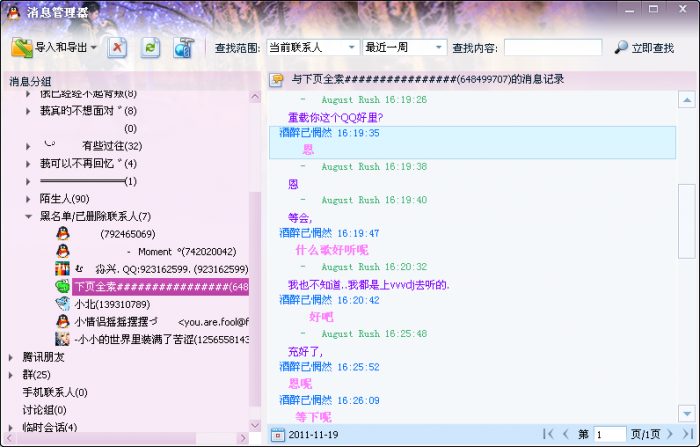Click the search content input field

point(553,47)
